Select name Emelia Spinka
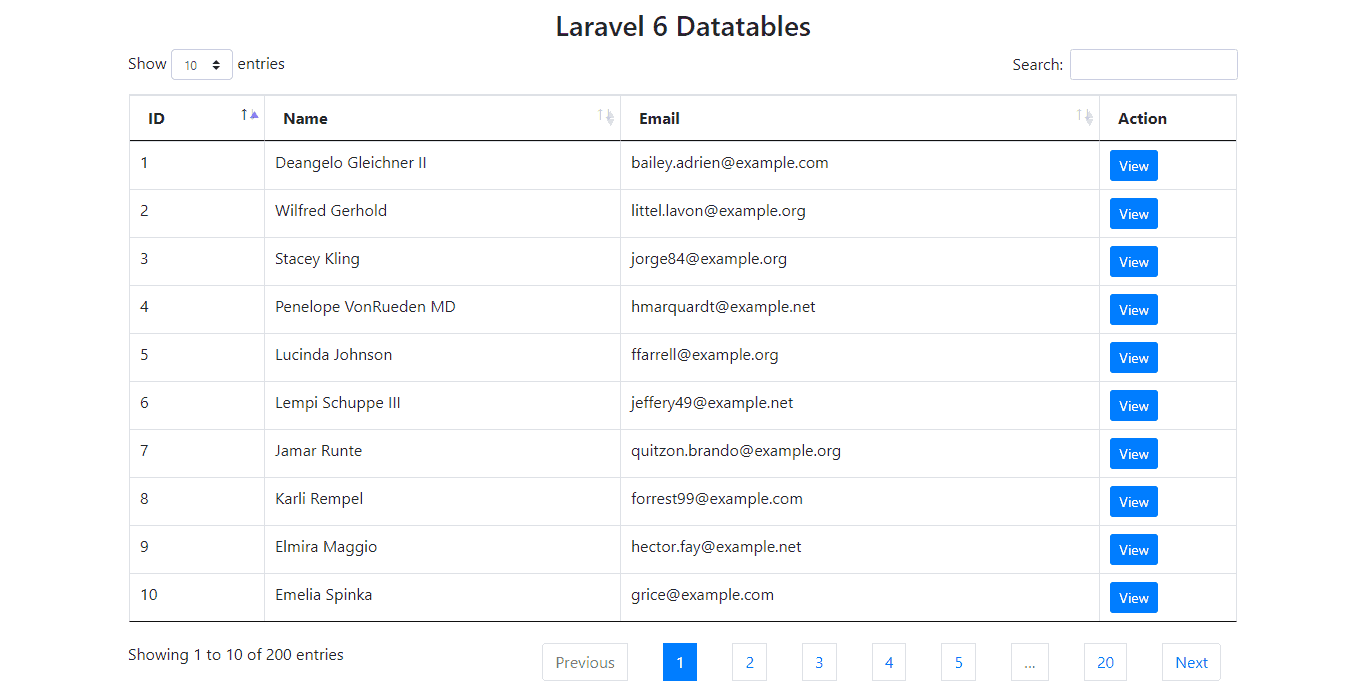Viewport: 1366px width, 692px height. click(323, 594)
